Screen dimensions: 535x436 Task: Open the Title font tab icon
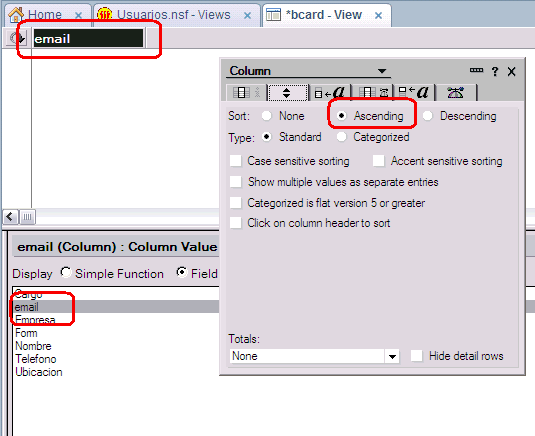[x=414, y=92]
